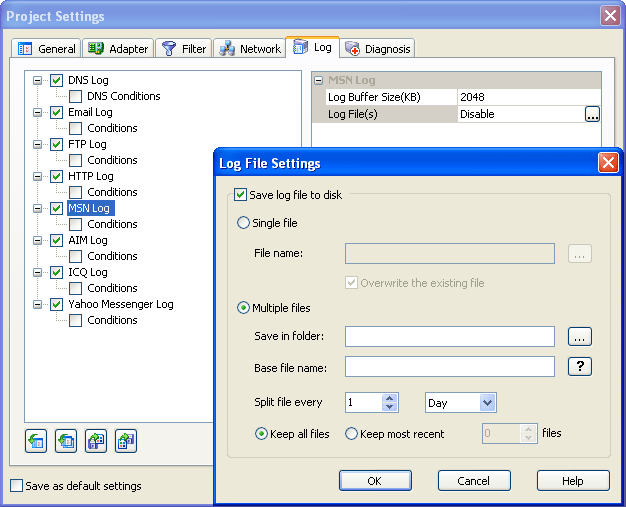Uncheck Save log file to disk
Image resolution: width=626 pixels, height=507 pixels.
point(240,195)
